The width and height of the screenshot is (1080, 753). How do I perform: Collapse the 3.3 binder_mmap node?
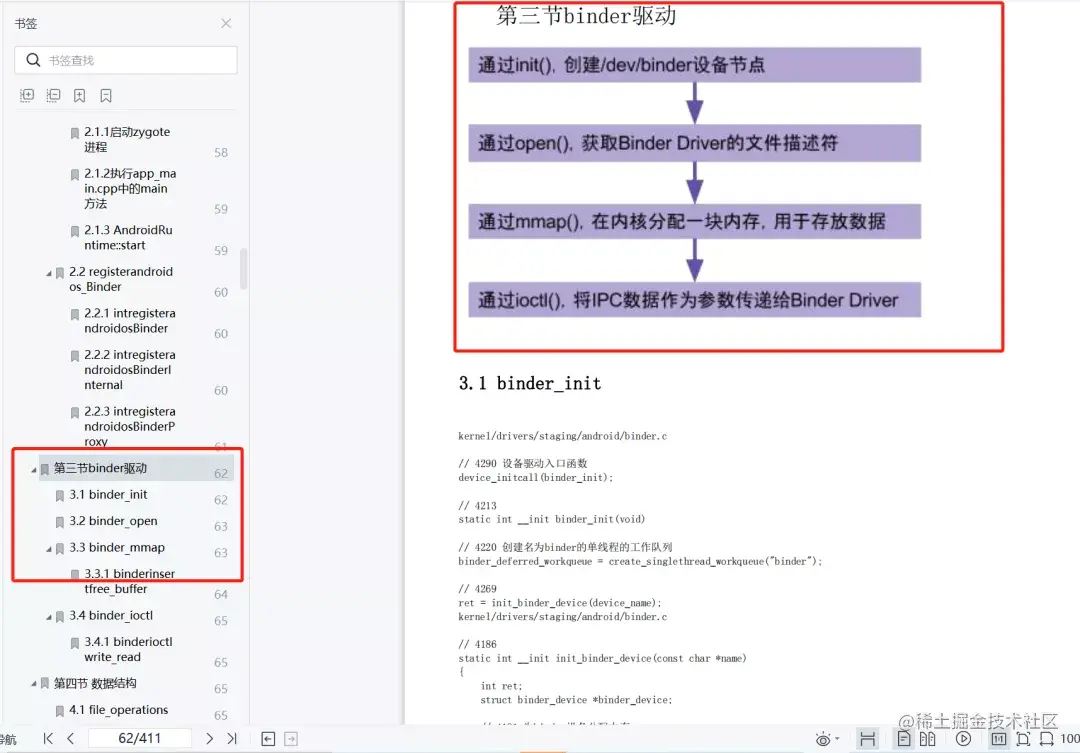pos(48,549)
